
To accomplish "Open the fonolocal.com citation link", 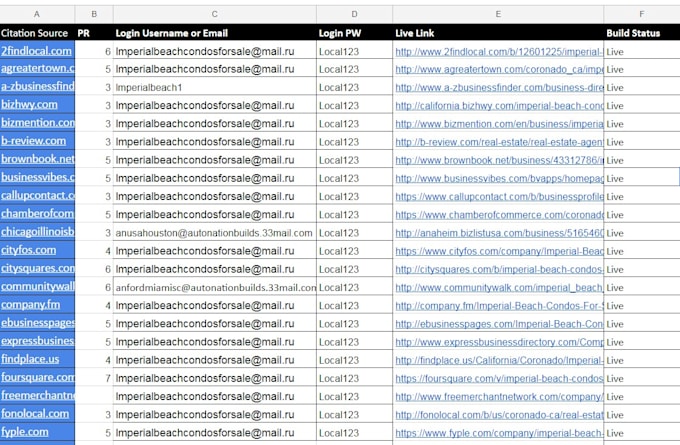I will [35, 414].
